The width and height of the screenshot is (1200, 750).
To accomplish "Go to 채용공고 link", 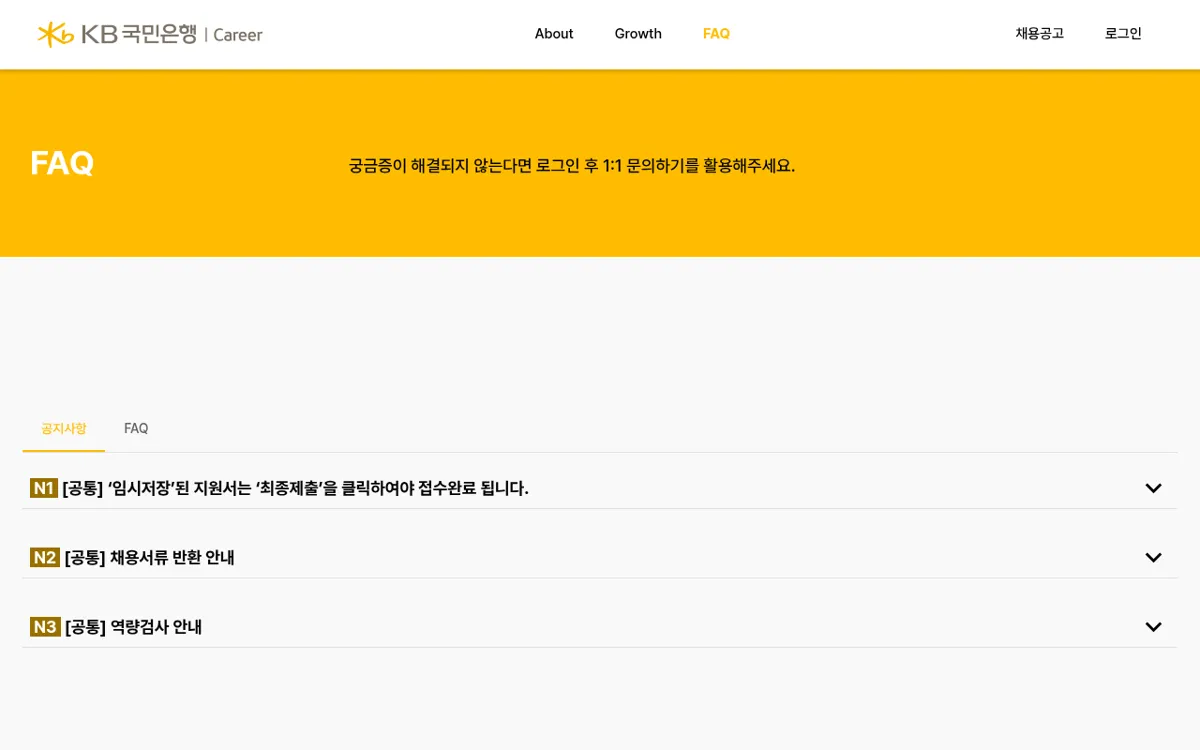I will (x=1040, y=34).
